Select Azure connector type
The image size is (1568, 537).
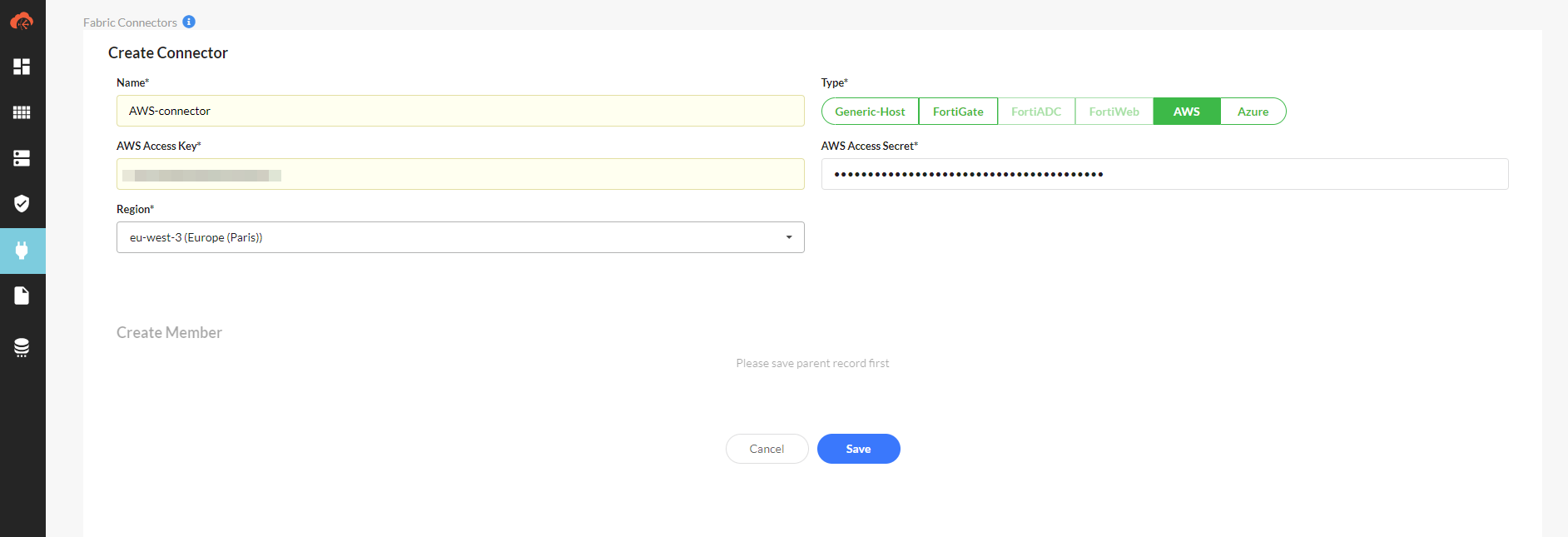click(1253, 112)
